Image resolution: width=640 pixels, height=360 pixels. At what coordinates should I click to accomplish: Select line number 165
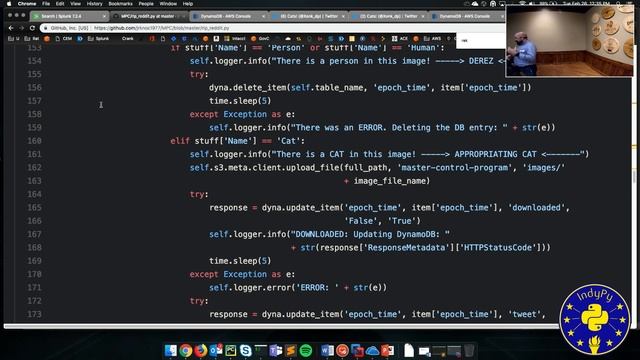[34, 207]
